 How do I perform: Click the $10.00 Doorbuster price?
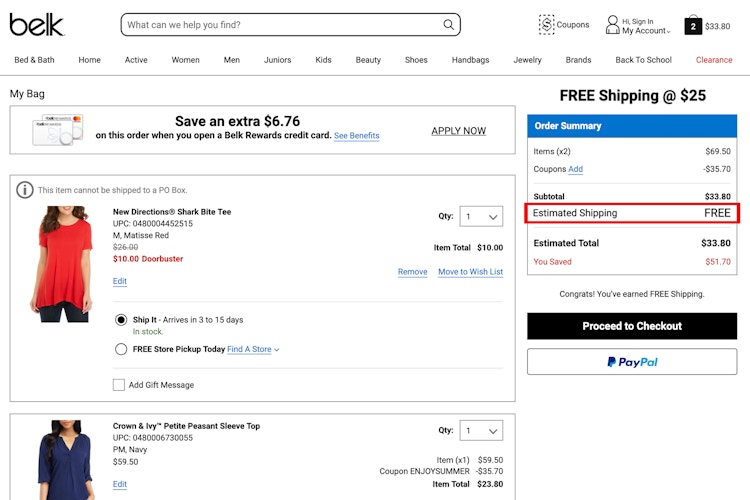148,259
